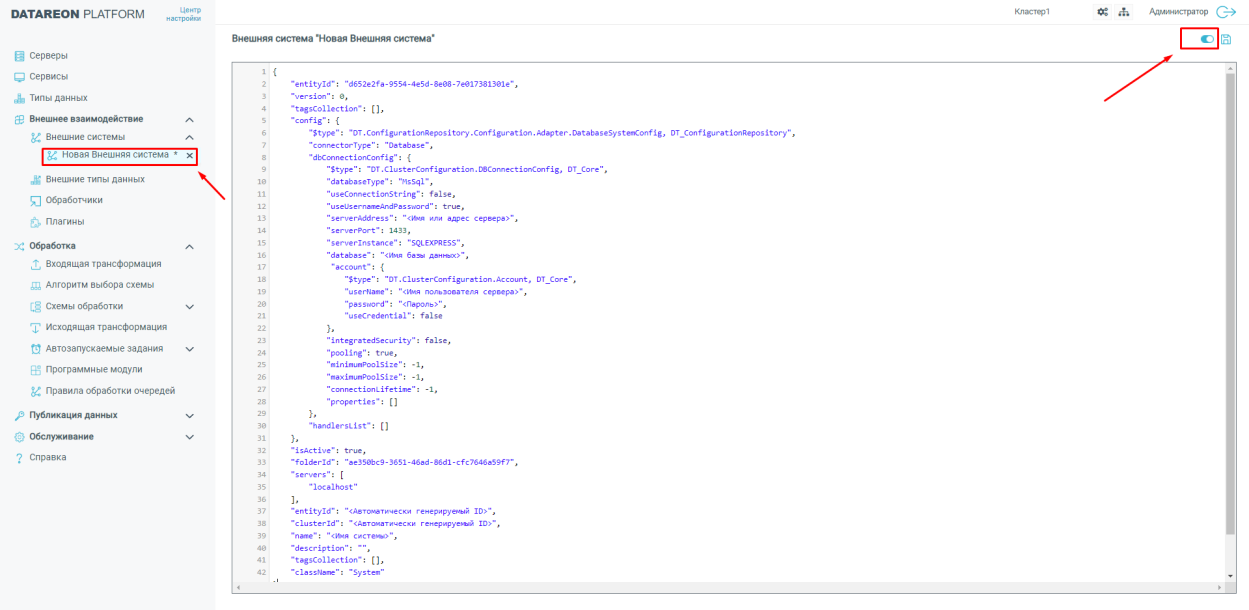Click the Автозапускаемые задания clock icon
Image resolution: width=1249 pixels, height=610 pixels.
(x=36, y=349)
